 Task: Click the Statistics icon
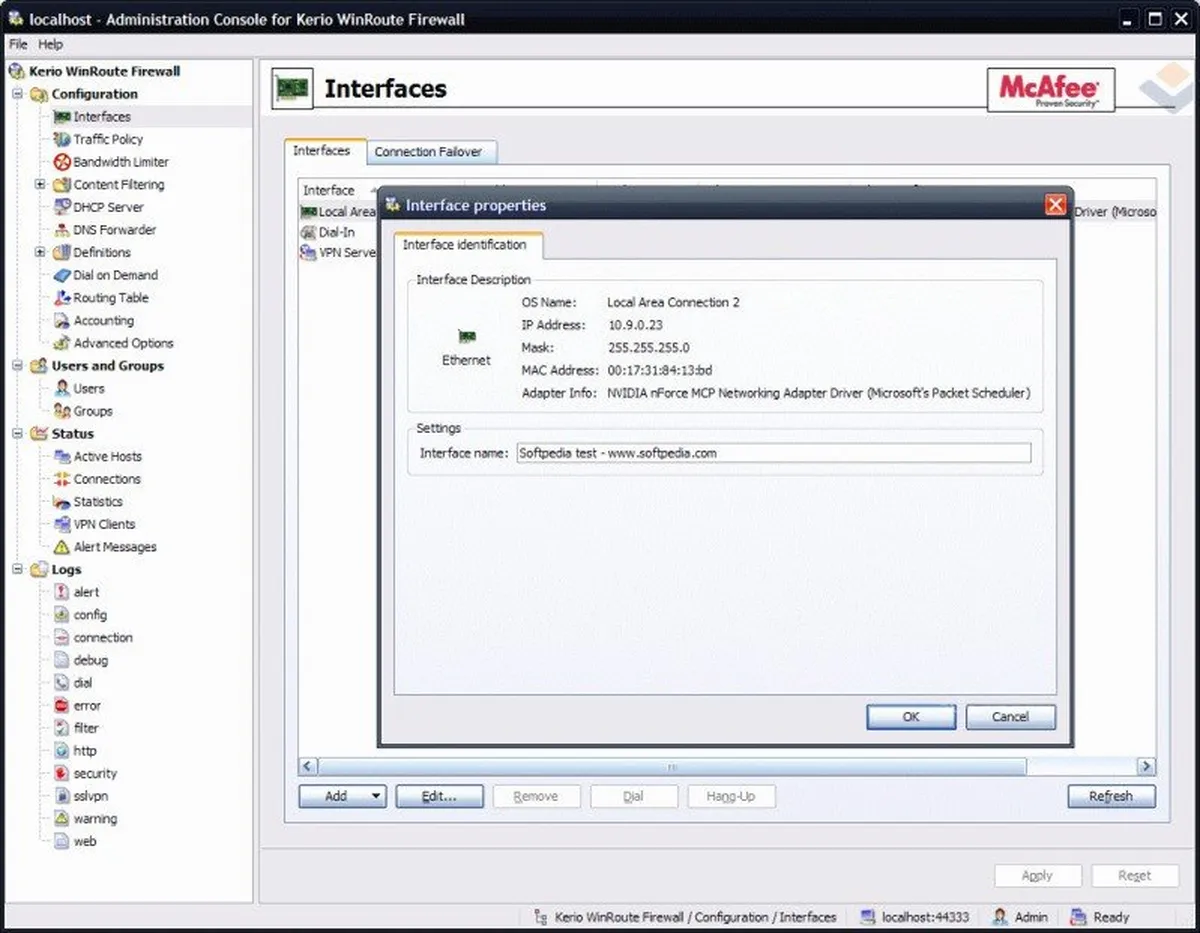point(62,502)
